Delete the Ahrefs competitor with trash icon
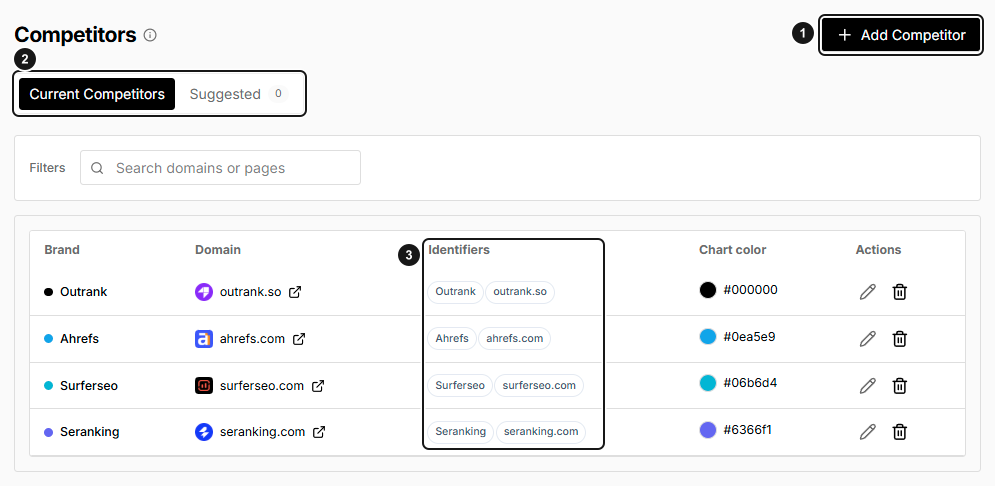This screenshot has width=995, height=486. 899,339
